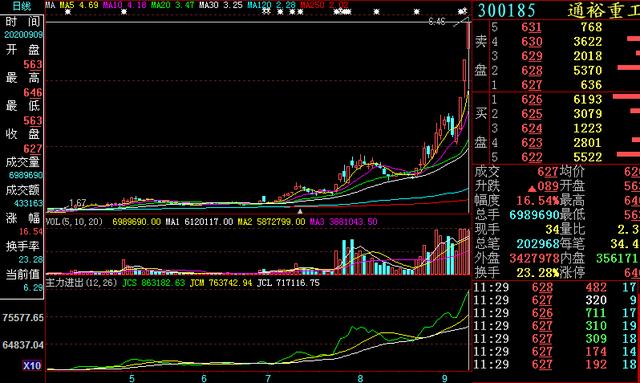Click the MA1 6120117.00 volume value
The width and height of the screenshot is (640, 383).
point(199,222)
